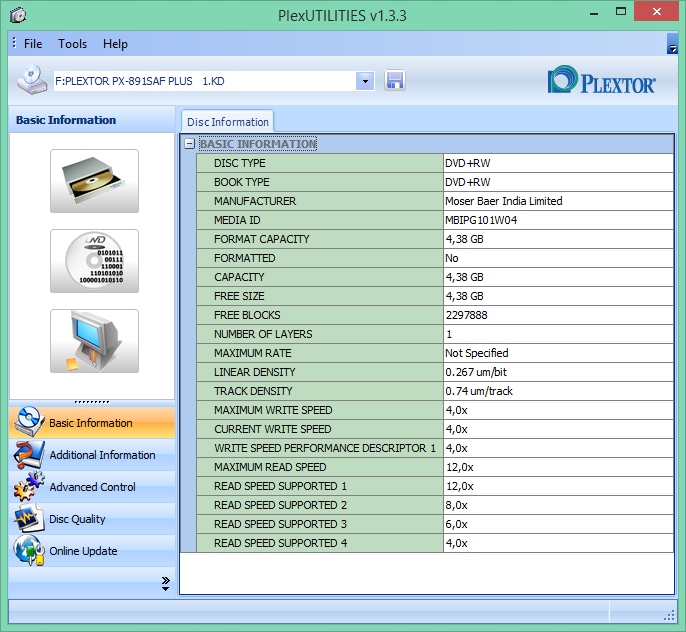Image resolution: width=686 pixels, height=632 pixels.
Task: Close the PlexUTILITIES window
Action: point(656,12)
